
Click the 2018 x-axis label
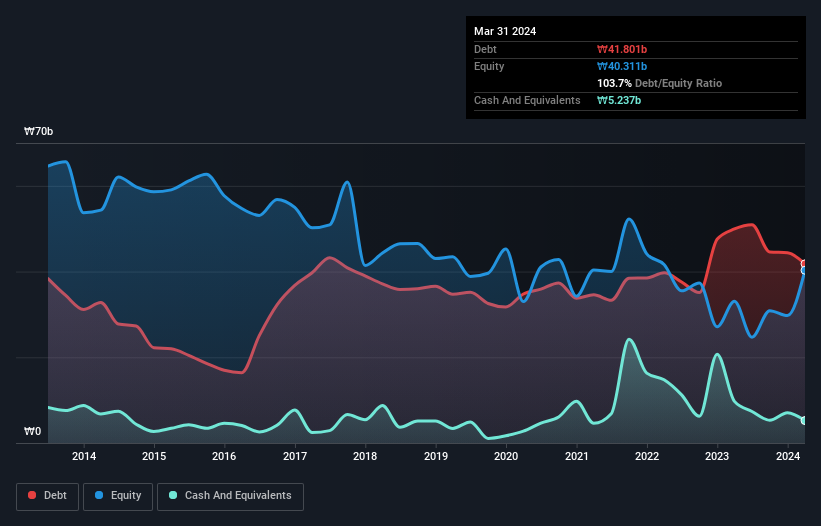(365, 456)
